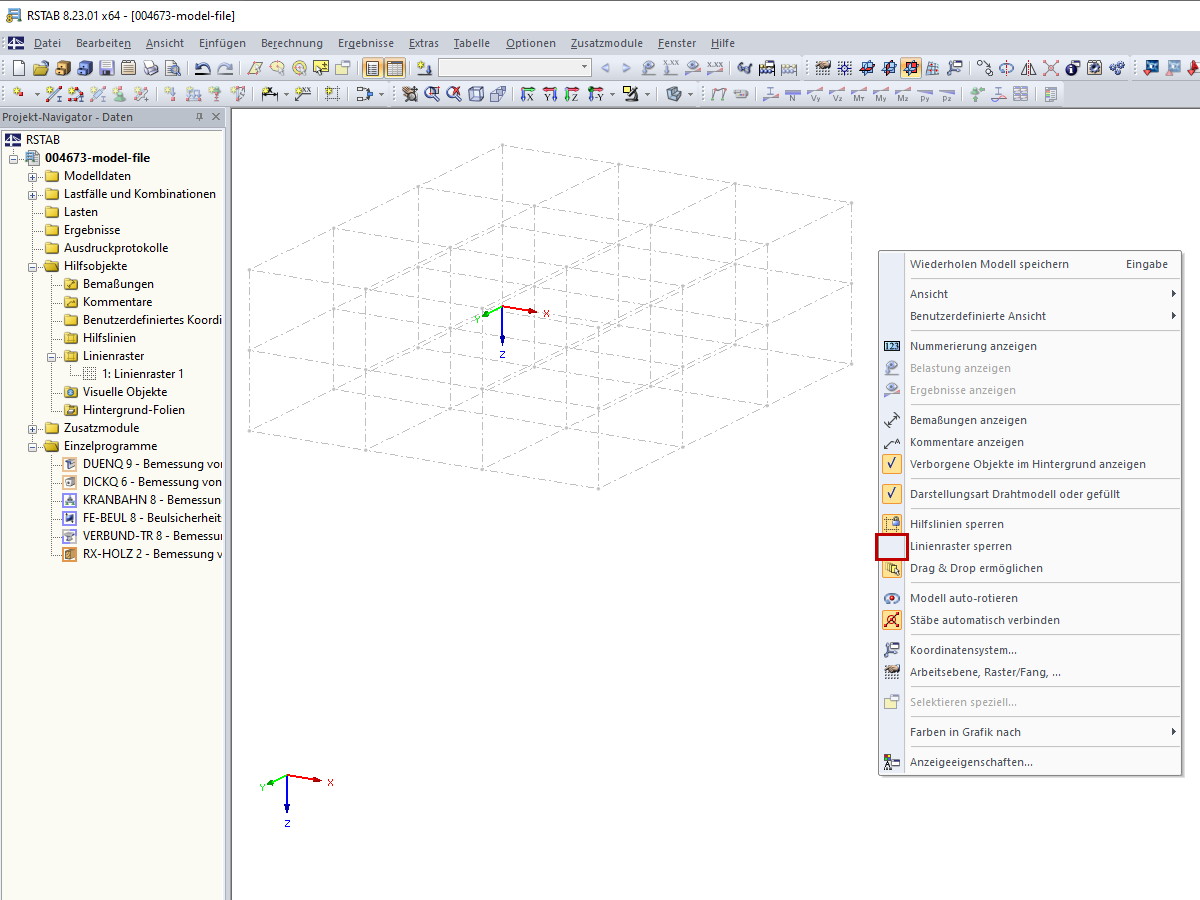Toggle Modell auto-rotieren
The image size is (1200, 900).
point(1030,598)
